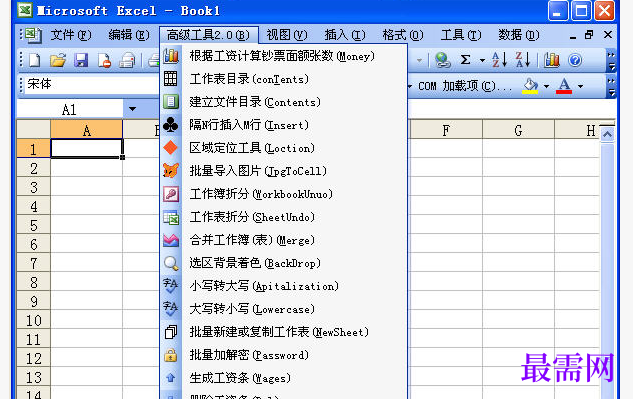Image resolution: width=633 pixels, height=399 pixels.
Task: Click the 工作表折分 (SheetUndo) sheet icon
Action: 171,217
